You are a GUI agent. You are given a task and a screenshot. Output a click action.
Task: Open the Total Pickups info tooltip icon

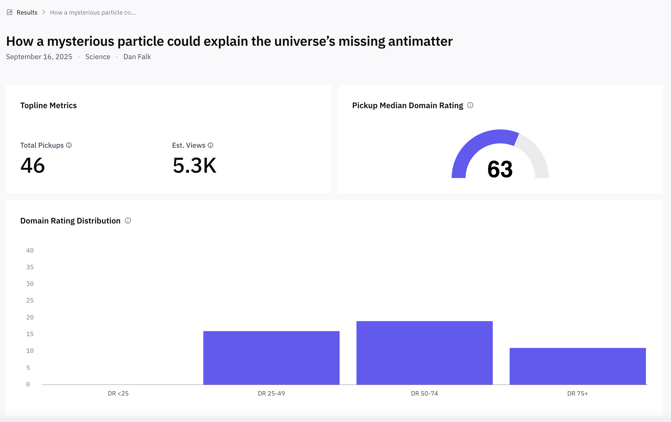(x=69, y=145)
